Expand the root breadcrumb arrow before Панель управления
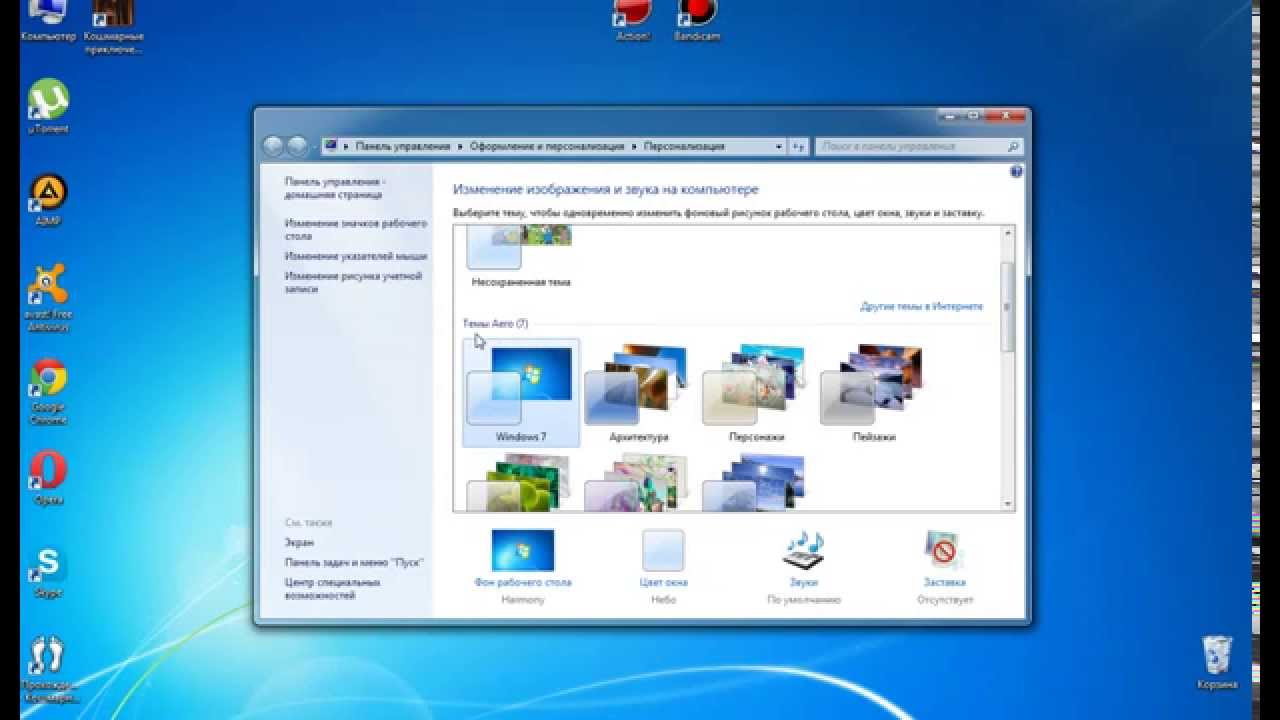 click(346, 146)
